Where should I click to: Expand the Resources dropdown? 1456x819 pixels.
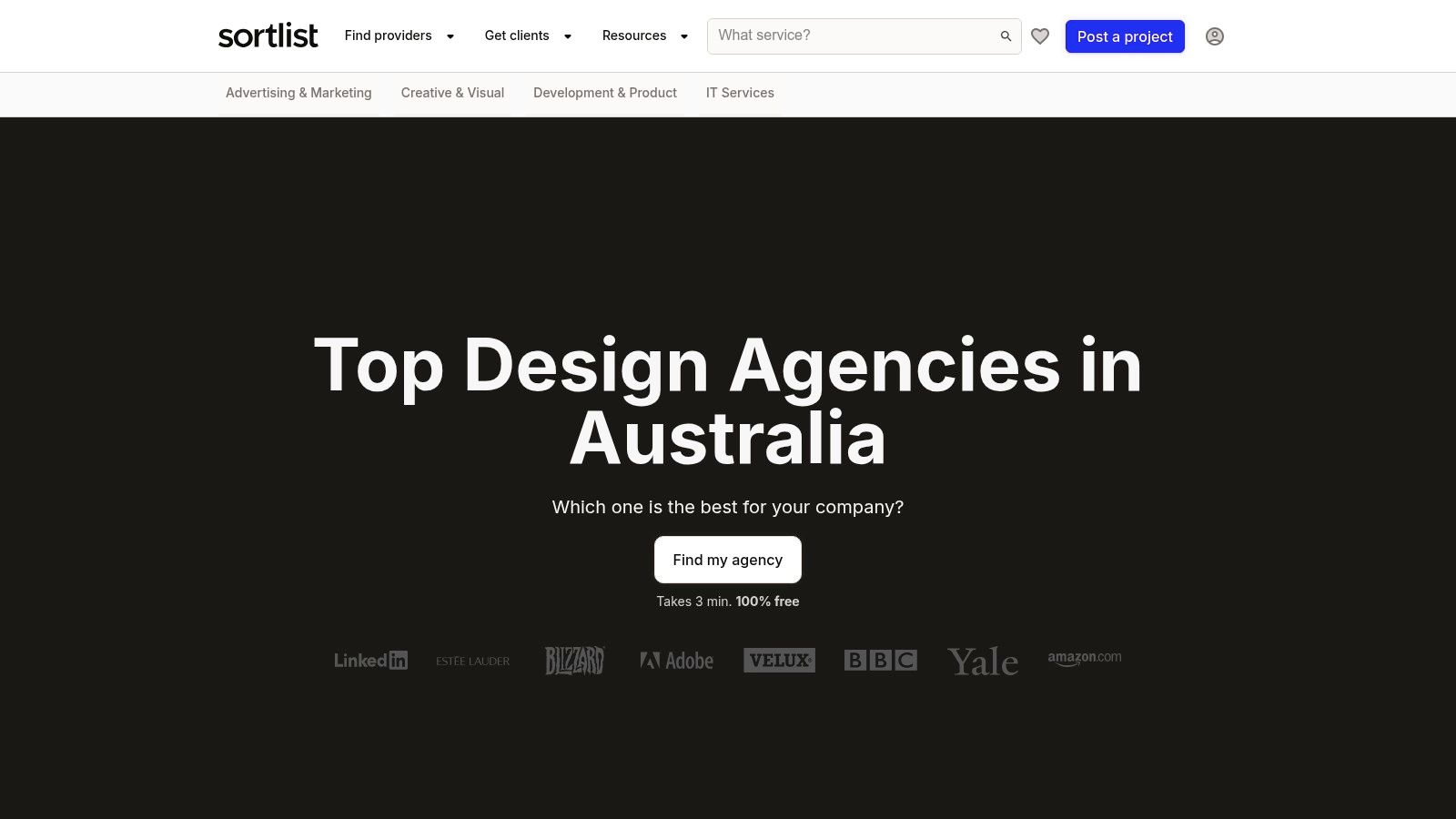(x=643, y=35)
